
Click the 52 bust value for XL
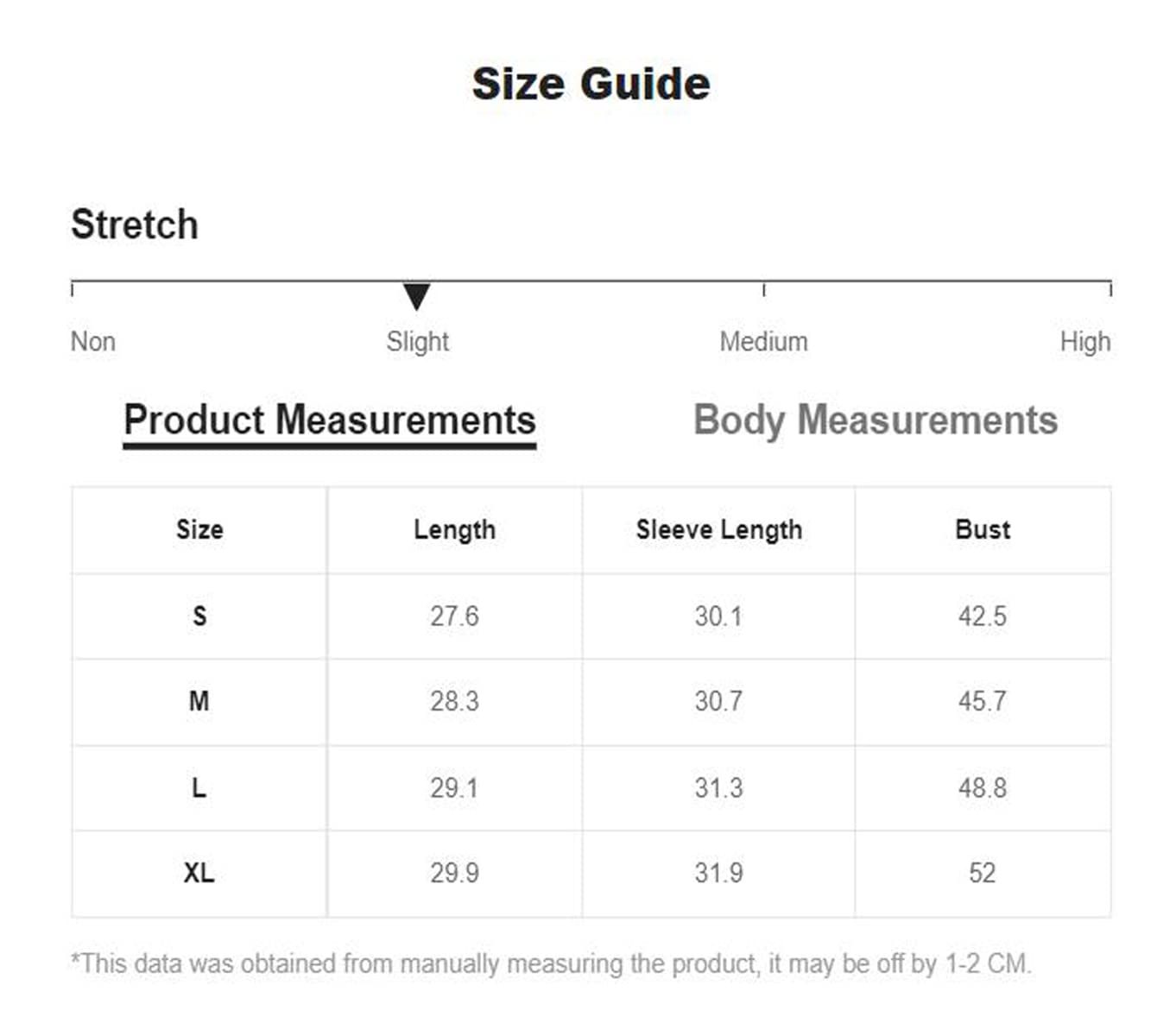tap(983, 873)
